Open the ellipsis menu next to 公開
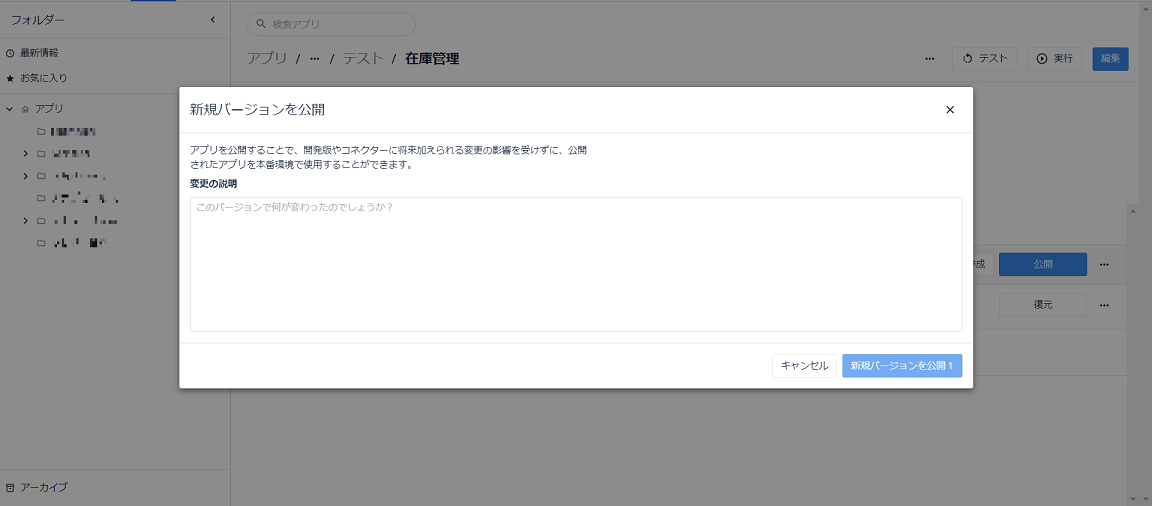Image resolution: width=1152 pixels, height=506 pixels. coord(1104,264)
